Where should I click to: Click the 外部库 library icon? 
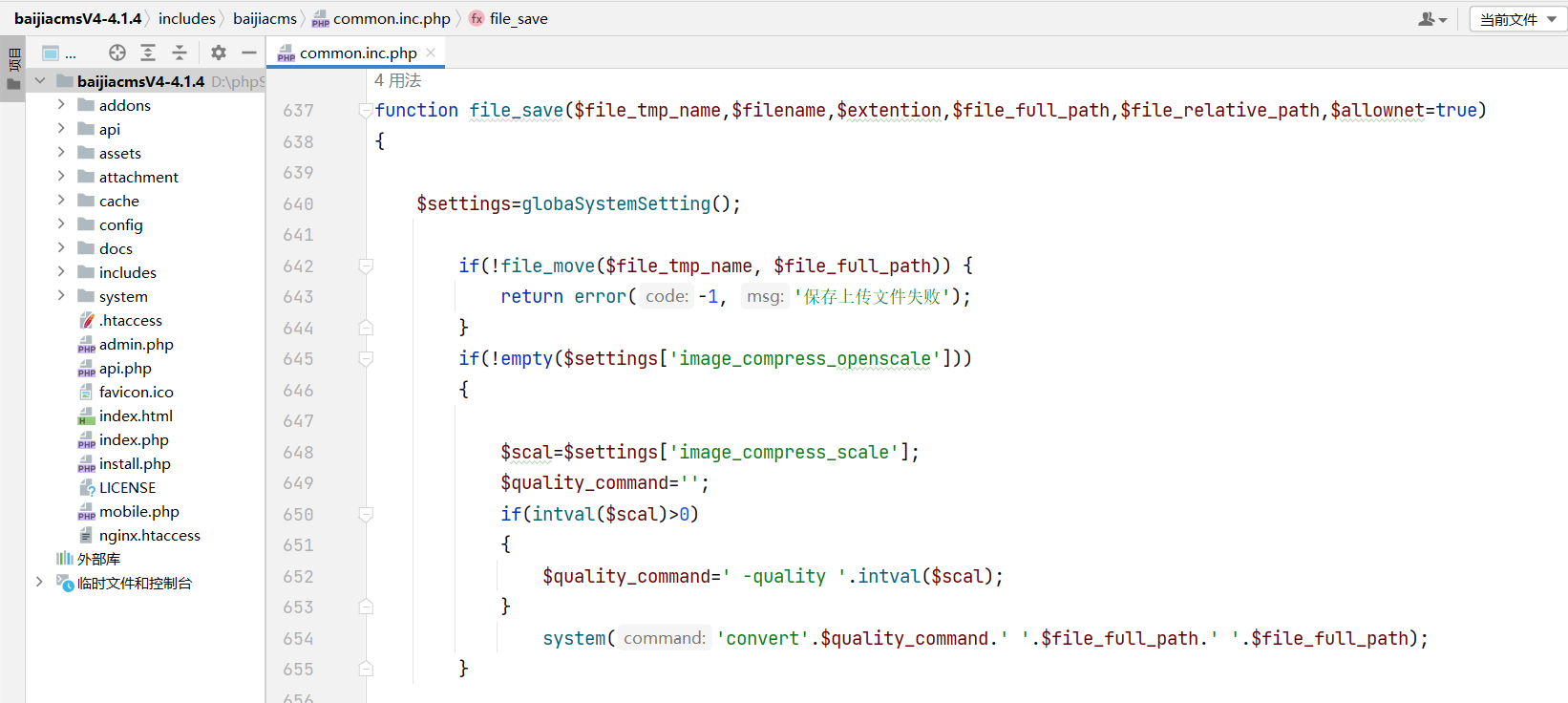[65, 559]
